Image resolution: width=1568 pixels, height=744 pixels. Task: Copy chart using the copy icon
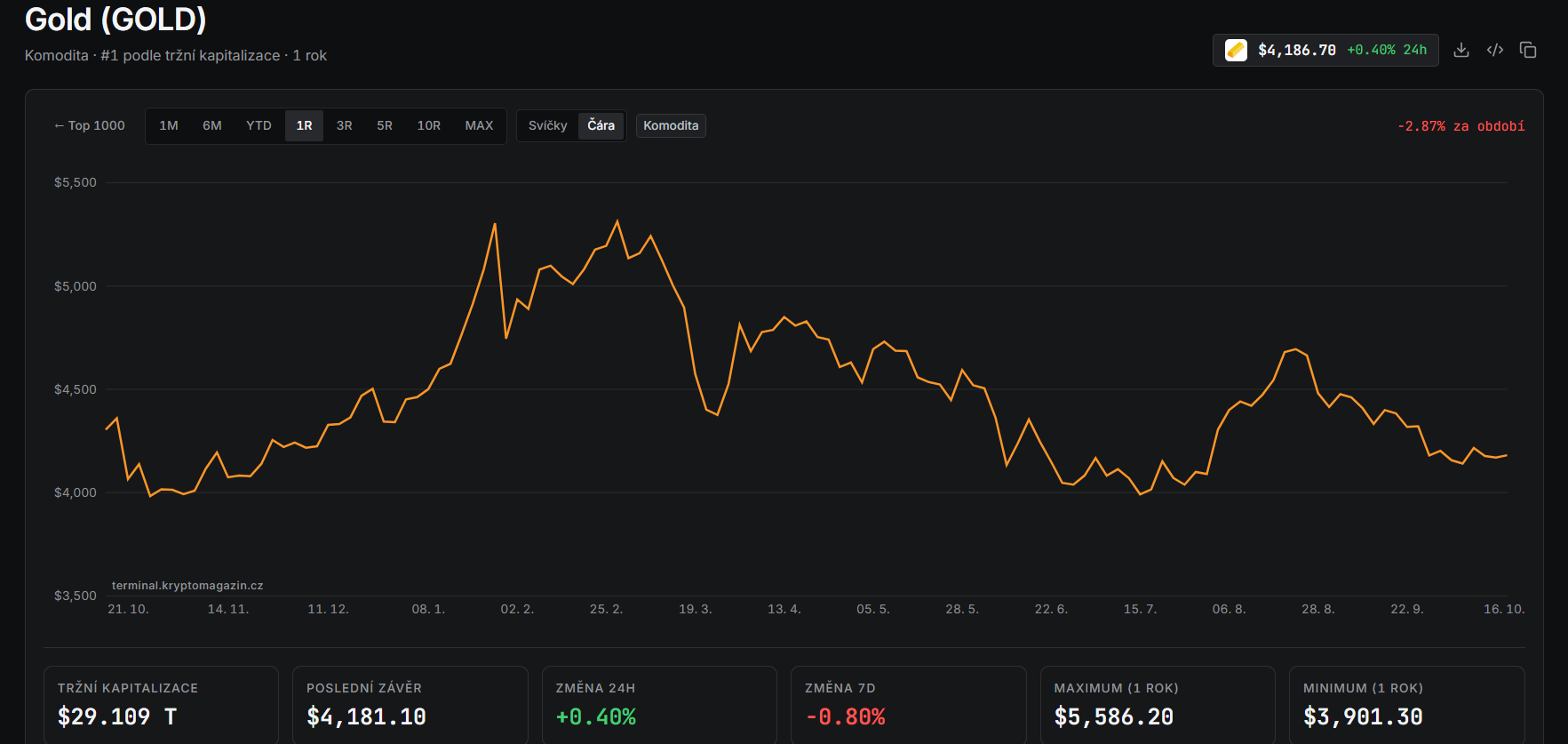click(1528, 50)
